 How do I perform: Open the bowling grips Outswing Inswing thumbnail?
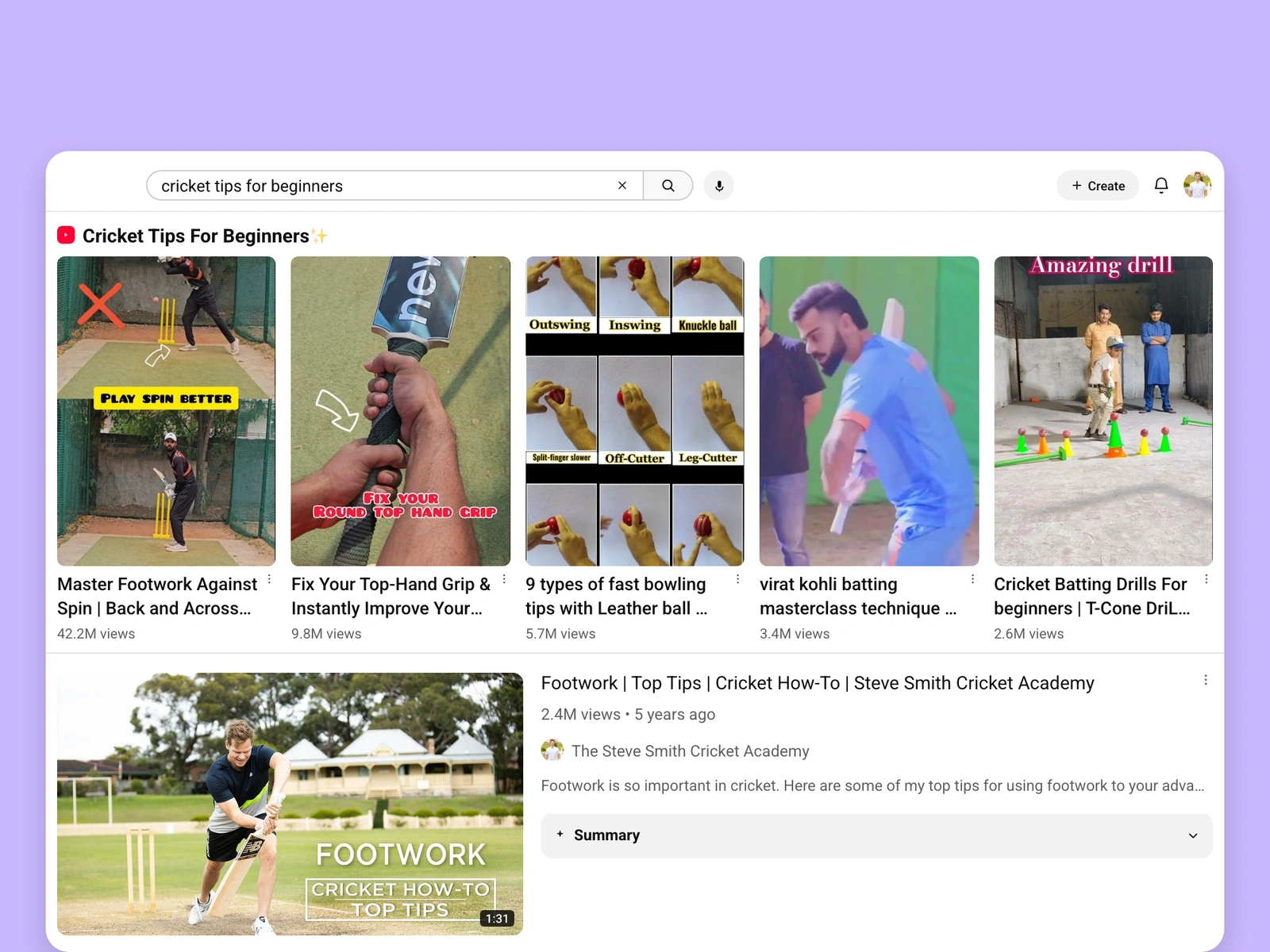(x=635, y=411)
